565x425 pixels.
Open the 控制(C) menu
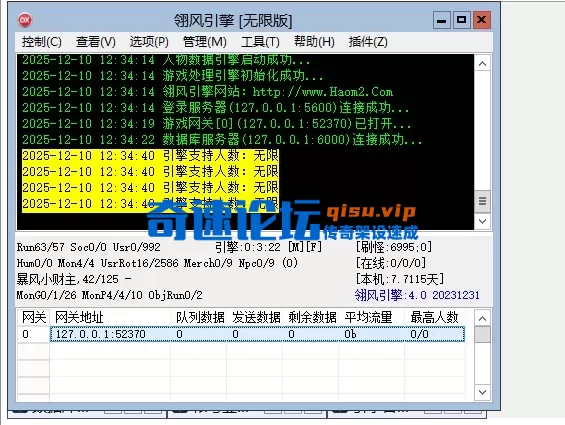click(41, 42)
